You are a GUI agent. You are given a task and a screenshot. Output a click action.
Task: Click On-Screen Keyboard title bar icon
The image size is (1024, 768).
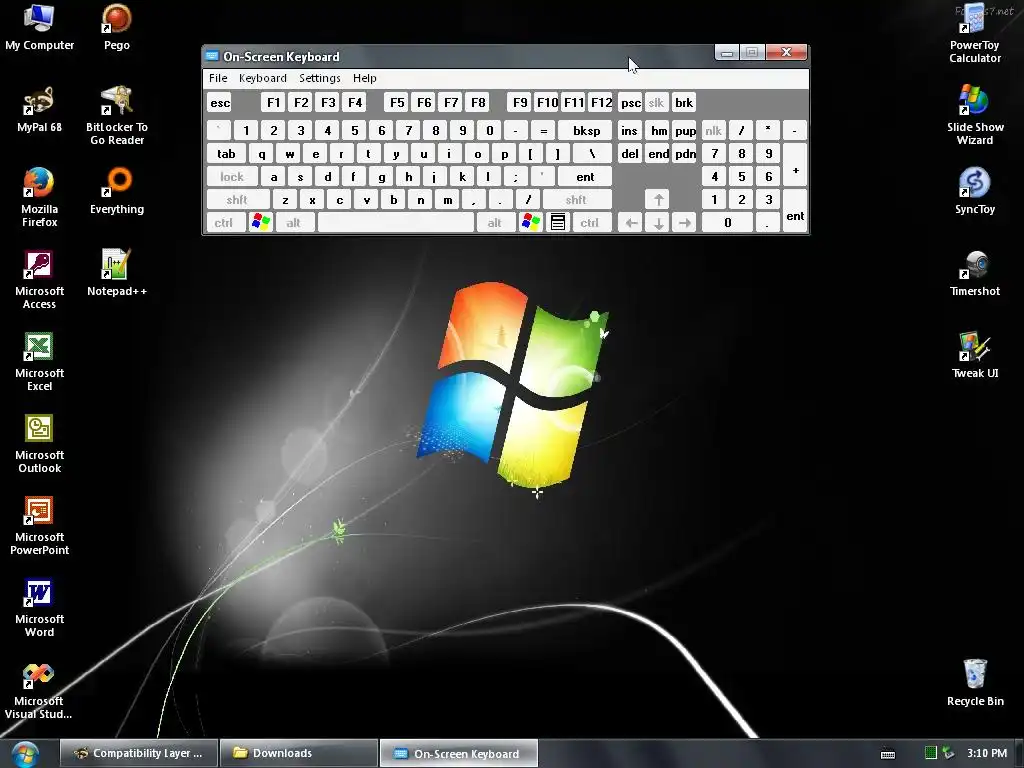(212, 56)
